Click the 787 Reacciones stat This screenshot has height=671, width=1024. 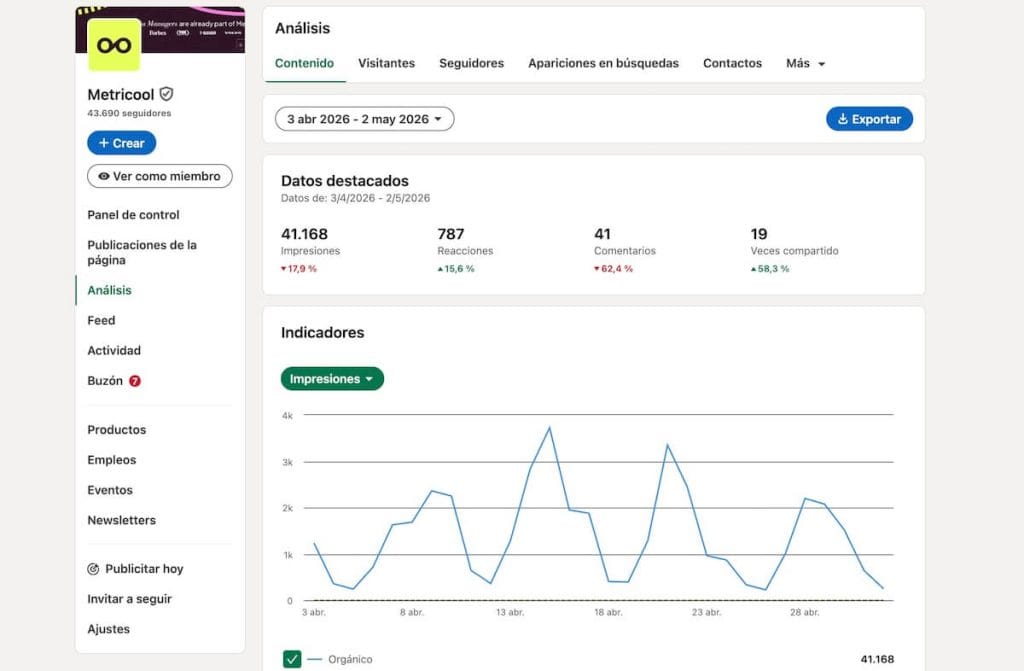pos(465,241)
